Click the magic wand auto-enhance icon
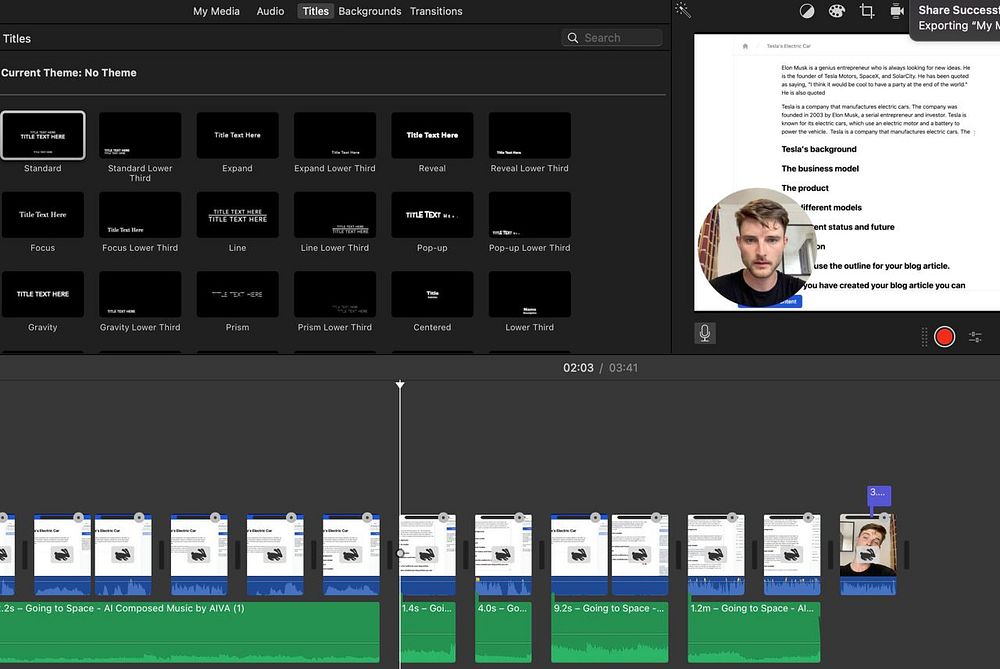This screenshot has width=1000, height=669. pos(683,10)
